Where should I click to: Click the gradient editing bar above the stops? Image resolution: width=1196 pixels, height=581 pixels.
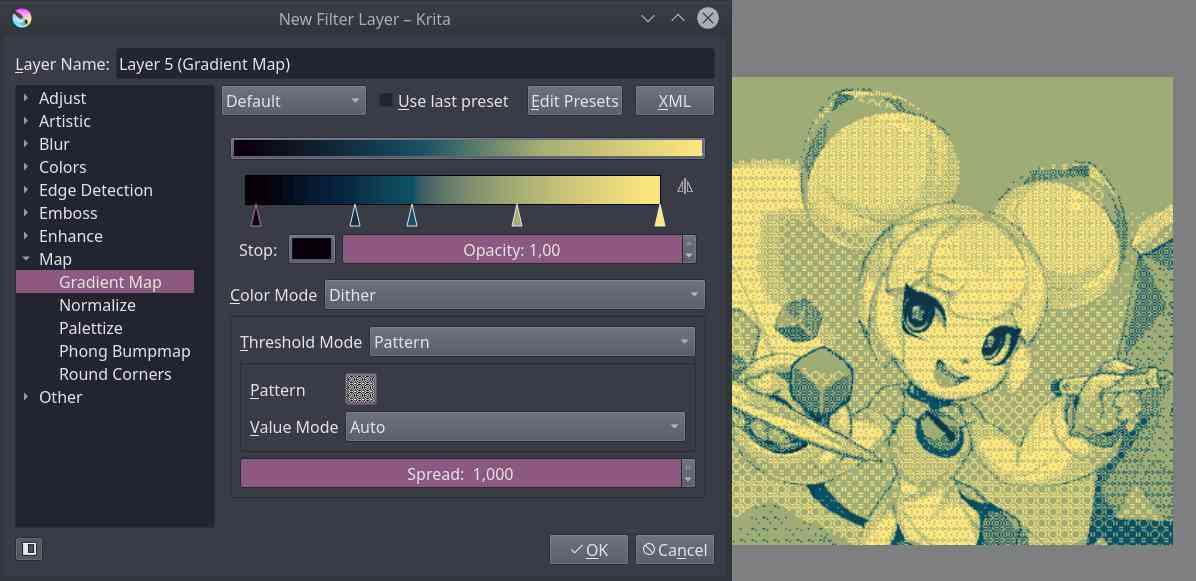(452, 190)
